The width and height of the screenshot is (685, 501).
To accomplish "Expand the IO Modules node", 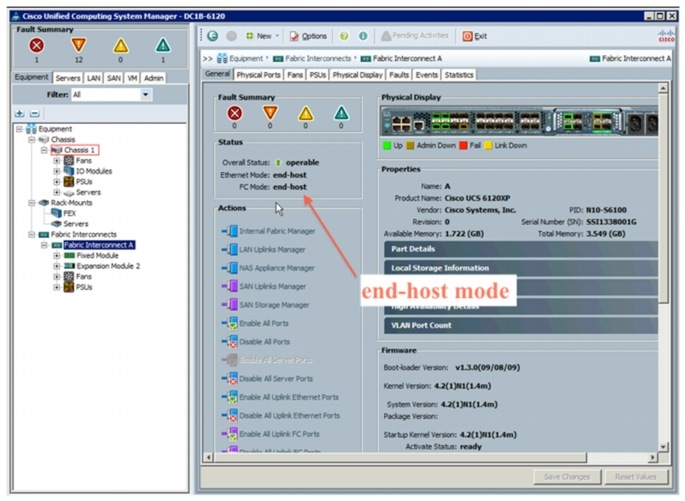I will [57, 171].
